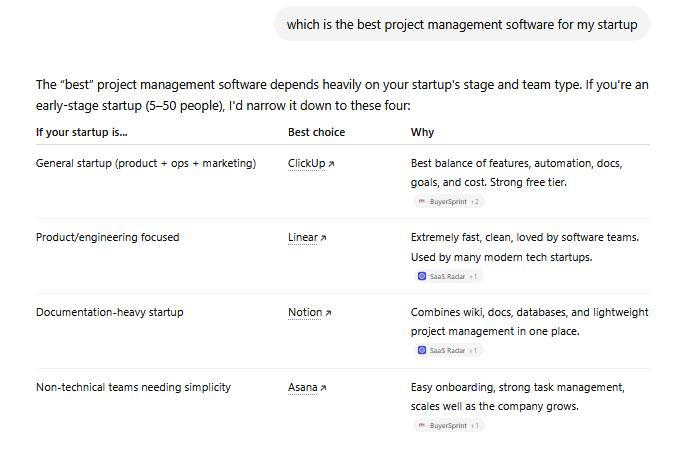Click BuyerSprint logo icon in the ClickUp row
The width and height of the screenshot is (677, 455).
pos(422,201)
